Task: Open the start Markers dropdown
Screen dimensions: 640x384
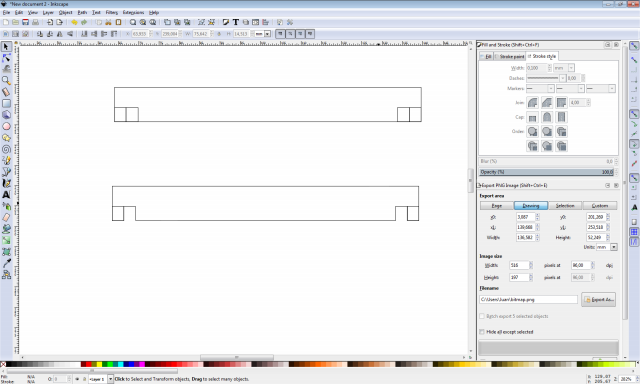Action: pos(551,89)
